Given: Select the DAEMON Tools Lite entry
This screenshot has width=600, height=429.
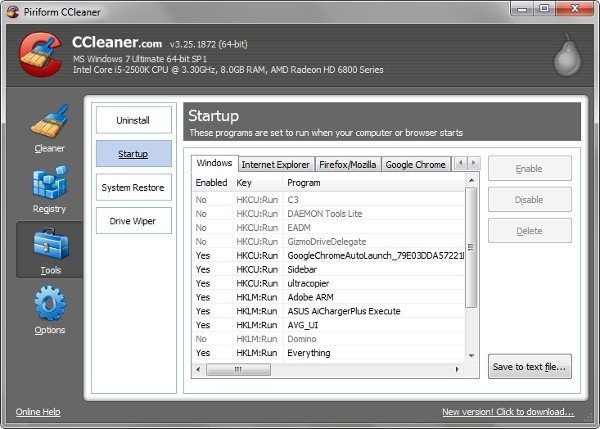Looking at the screenshot, I should coord(328,214).
